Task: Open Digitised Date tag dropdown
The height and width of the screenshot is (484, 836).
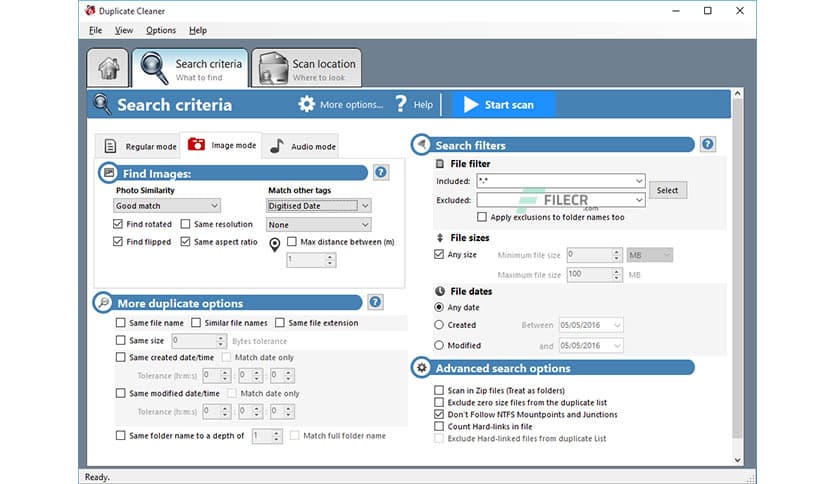Action: (x=318, y=205)
